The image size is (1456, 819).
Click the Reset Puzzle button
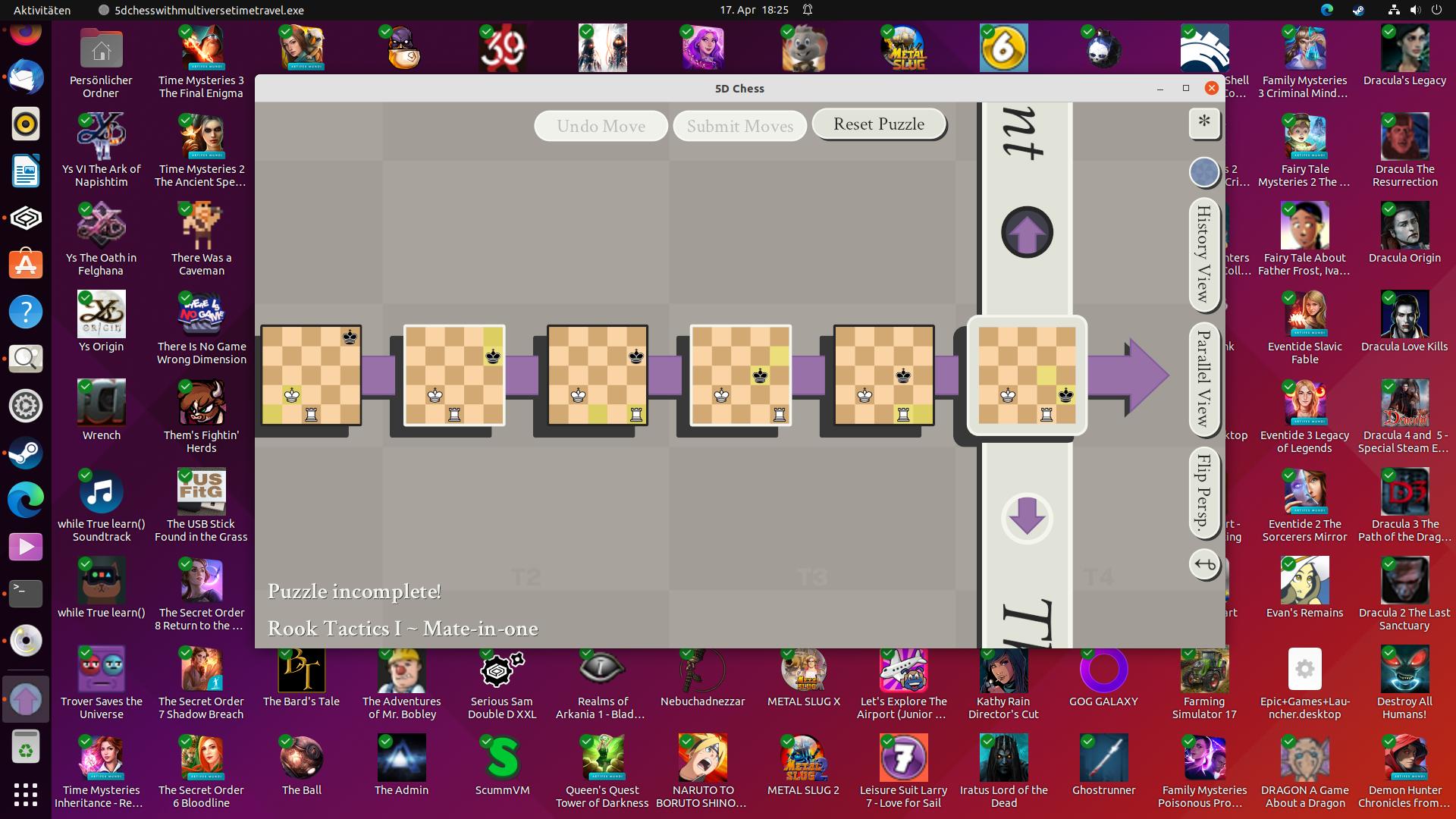pyautogui.click(x=879, y=124)
